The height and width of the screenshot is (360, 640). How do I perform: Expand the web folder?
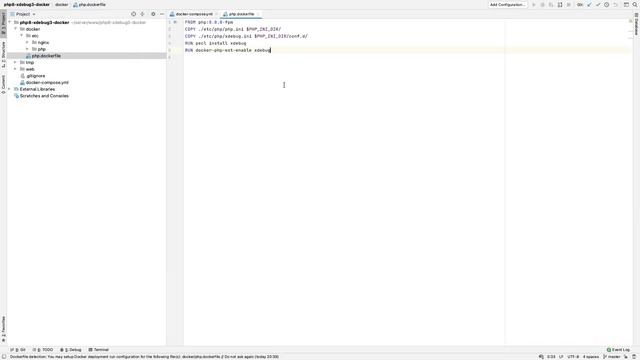pos(16,69)
